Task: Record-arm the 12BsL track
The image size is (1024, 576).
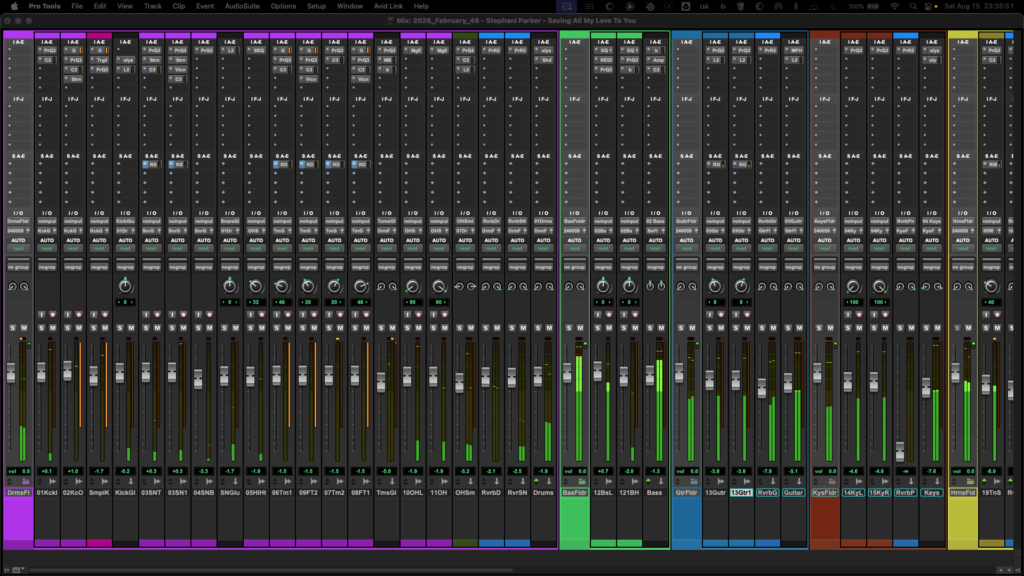Action: tap(609, 315)
